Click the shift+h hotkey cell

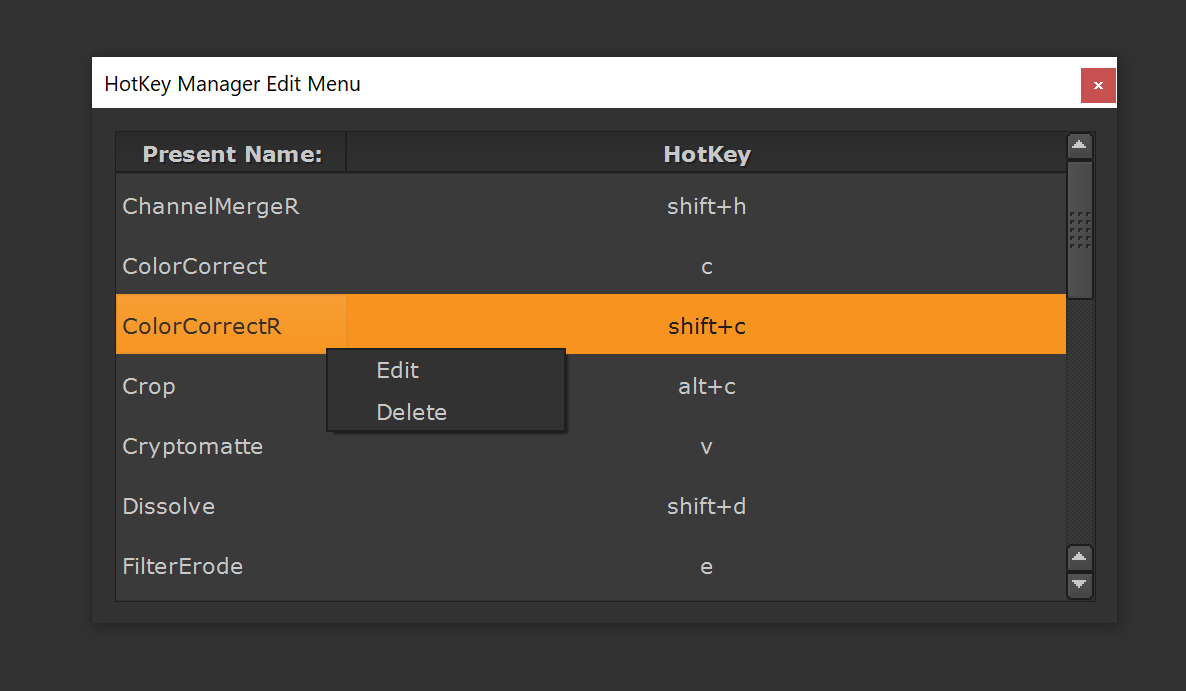tap(706, 206)
